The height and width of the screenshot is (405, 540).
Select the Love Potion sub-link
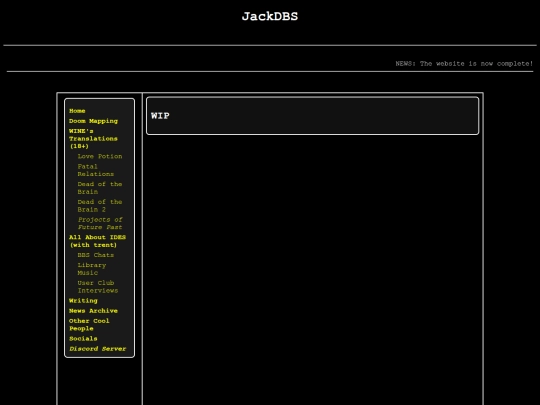(100, 156)
